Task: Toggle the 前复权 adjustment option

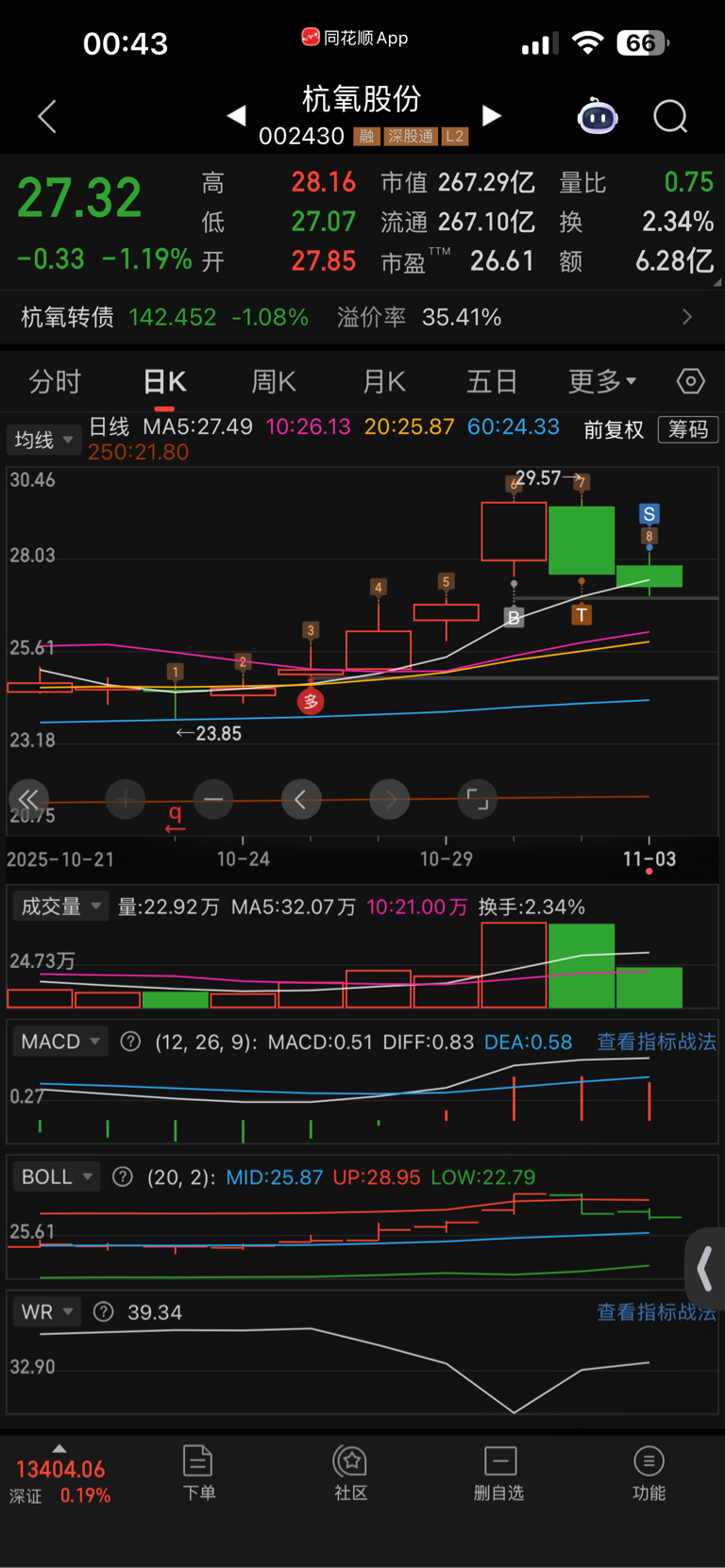Action: pos(614,430)
